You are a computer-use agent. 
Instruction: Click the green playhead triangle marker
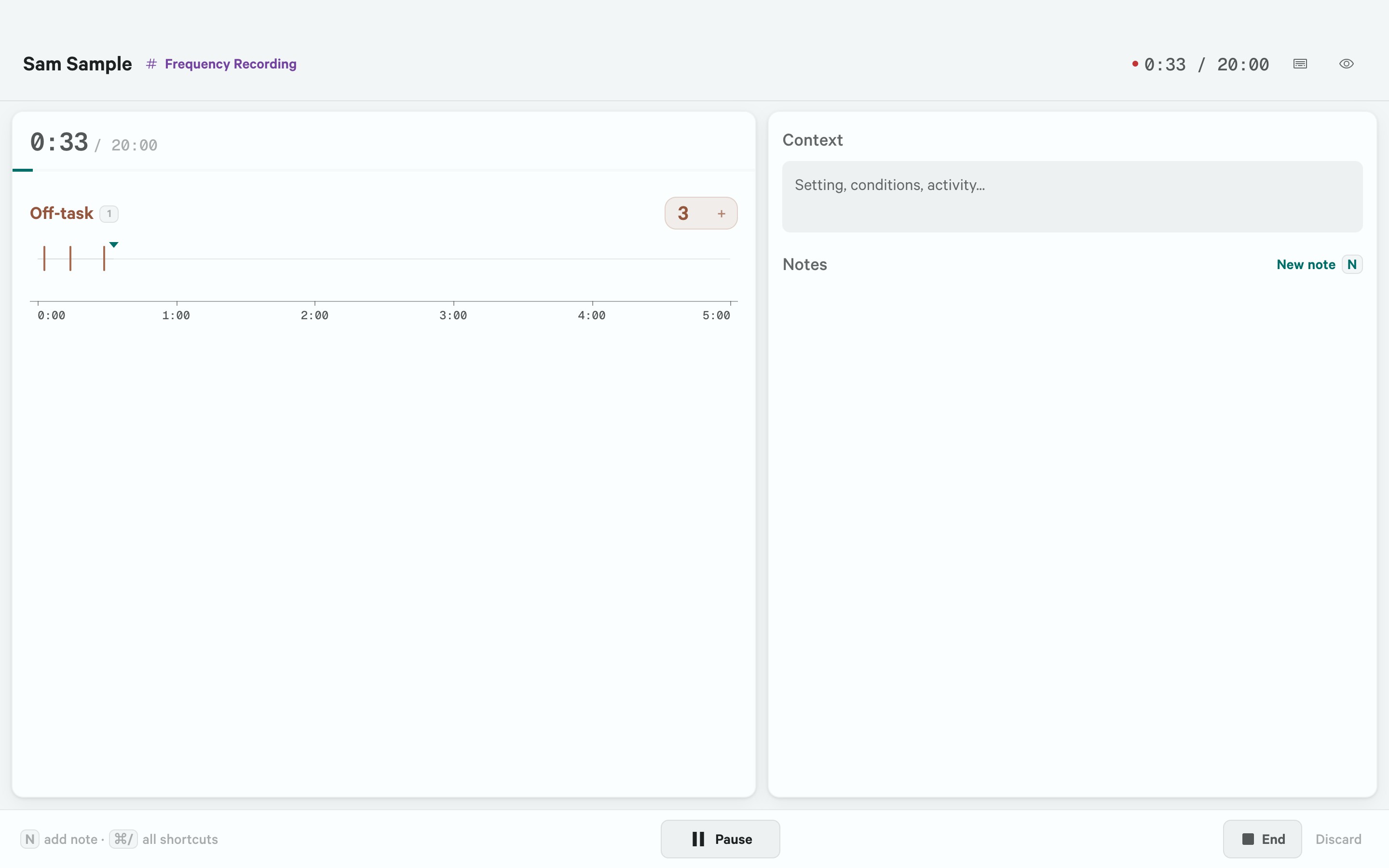(x=114, y=244)
